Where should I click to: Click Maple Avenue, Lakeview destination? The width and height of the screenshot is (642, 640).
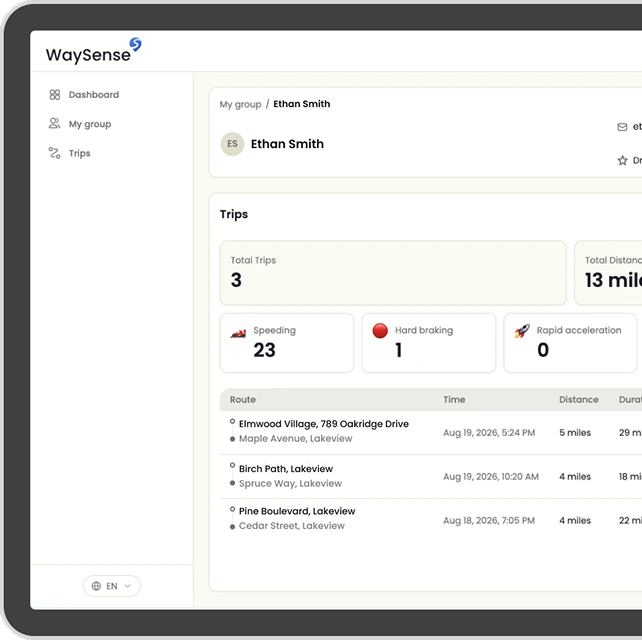(x=295, y=439)
